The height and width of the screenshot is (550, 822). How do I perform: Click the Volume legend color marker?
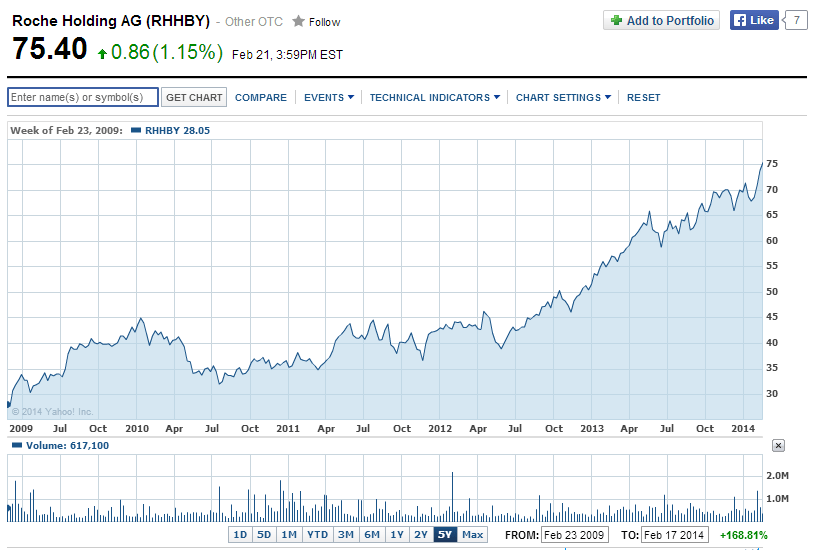coord(17,445)
